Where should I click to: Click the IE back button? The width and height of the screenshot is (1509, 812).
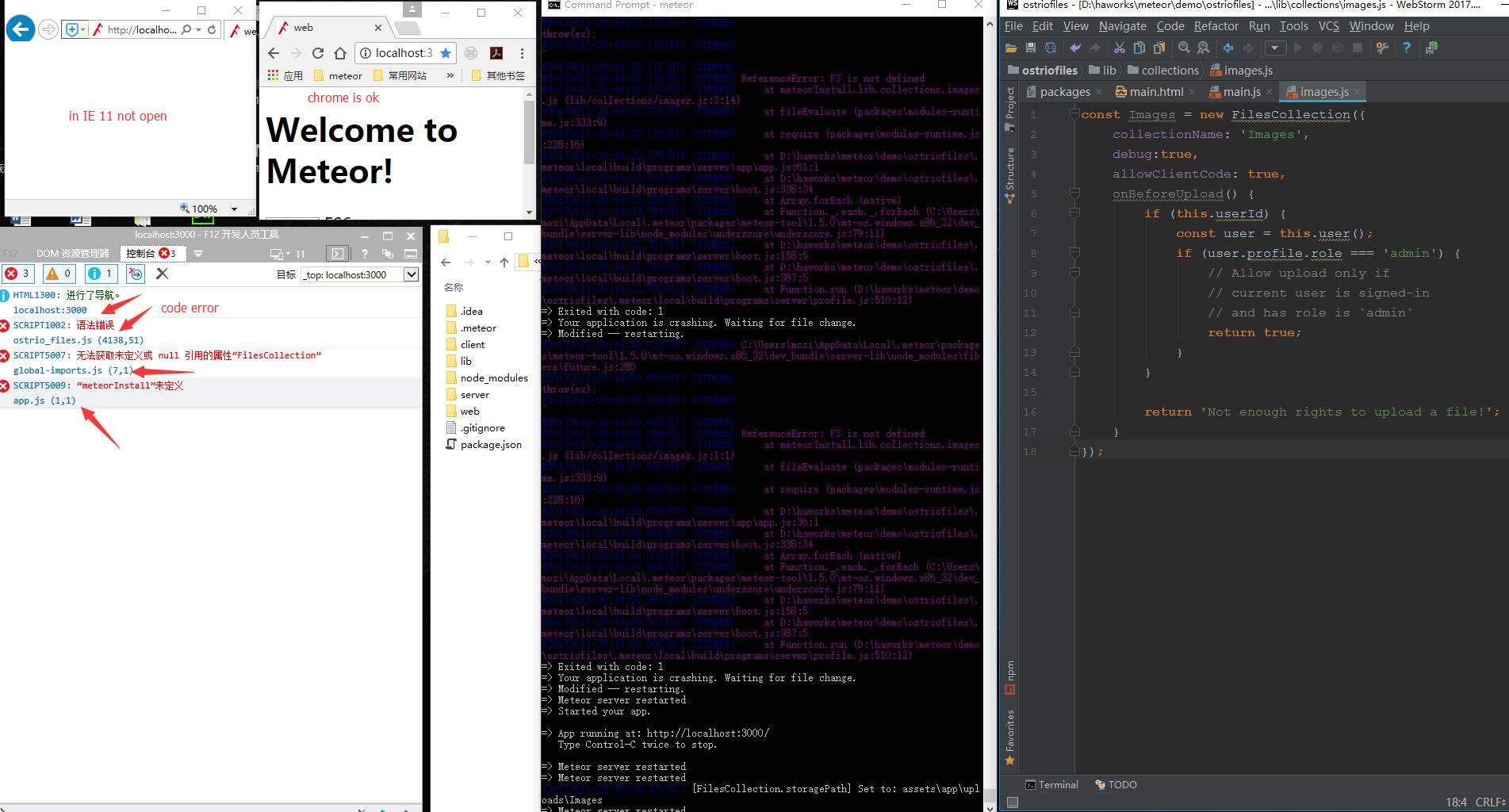click(x=21, y=29)
